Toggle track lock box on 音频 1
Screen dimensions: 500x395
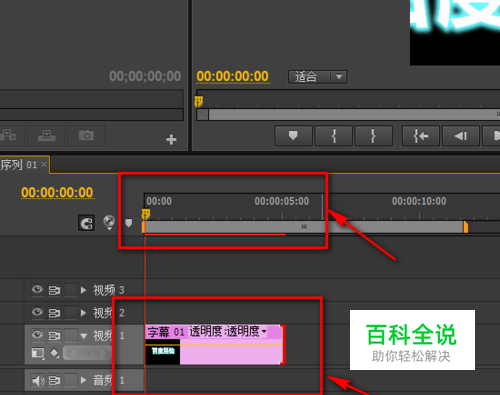[71, 380]
